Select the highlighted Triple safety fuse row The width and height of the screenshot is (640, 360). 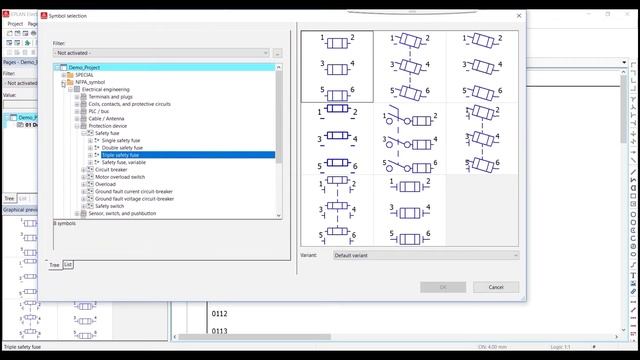pos(188,155)
